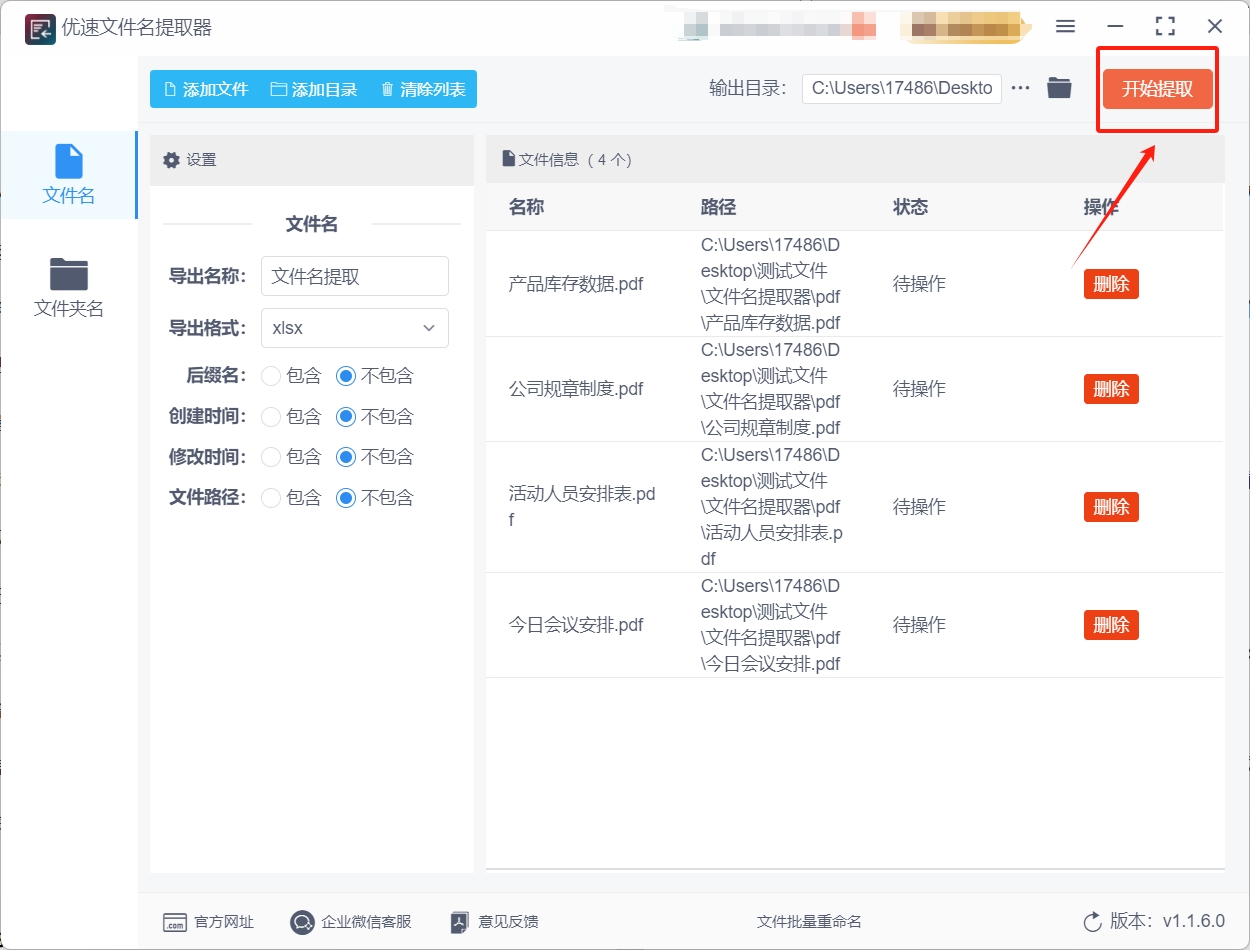This screenshot has width=1250, height=950.
Task: Click the 路径 column header
Action: pos(718,207)
